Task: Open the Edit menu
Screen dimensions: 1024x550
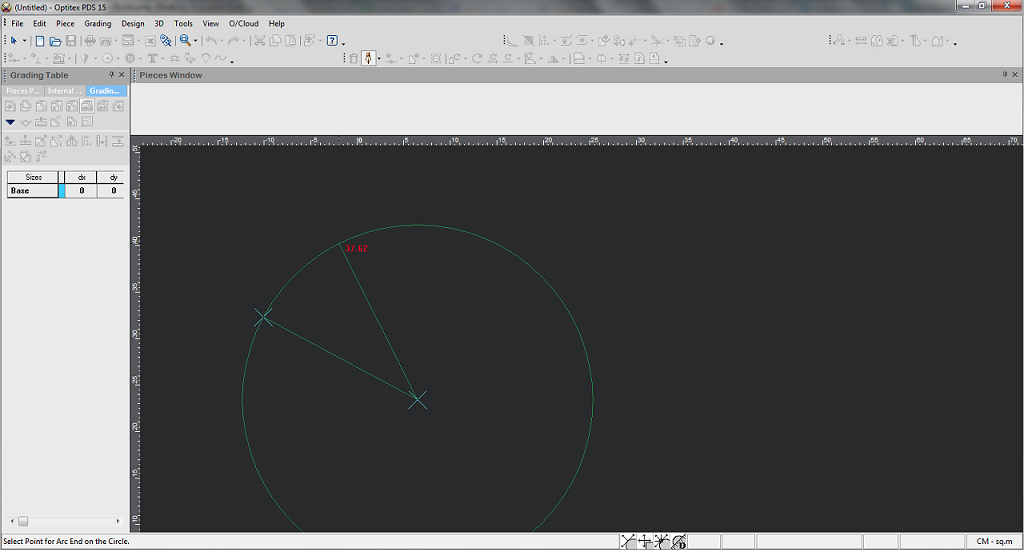Action: pyautogui.click(x=40, y=24)
